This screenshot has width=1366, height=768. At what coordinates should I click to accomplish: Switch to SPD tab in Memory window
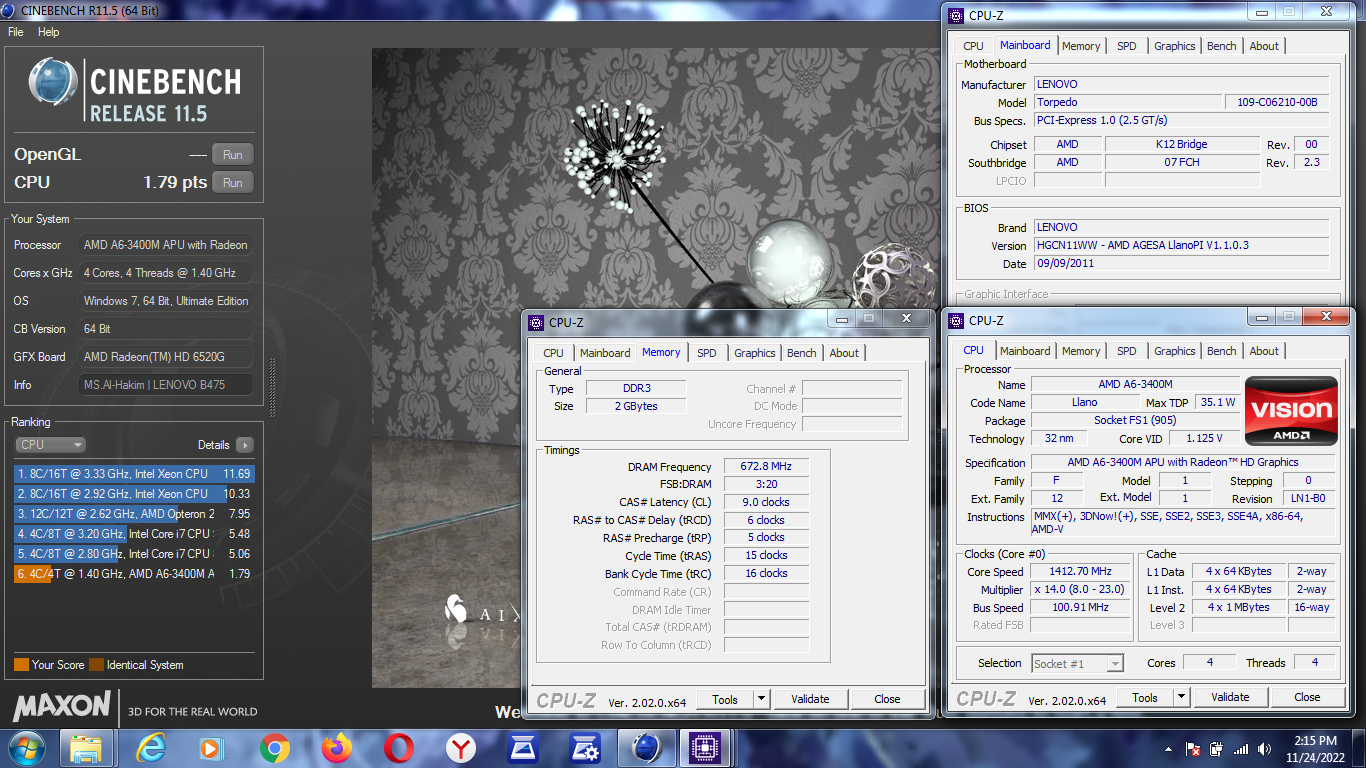707,353
